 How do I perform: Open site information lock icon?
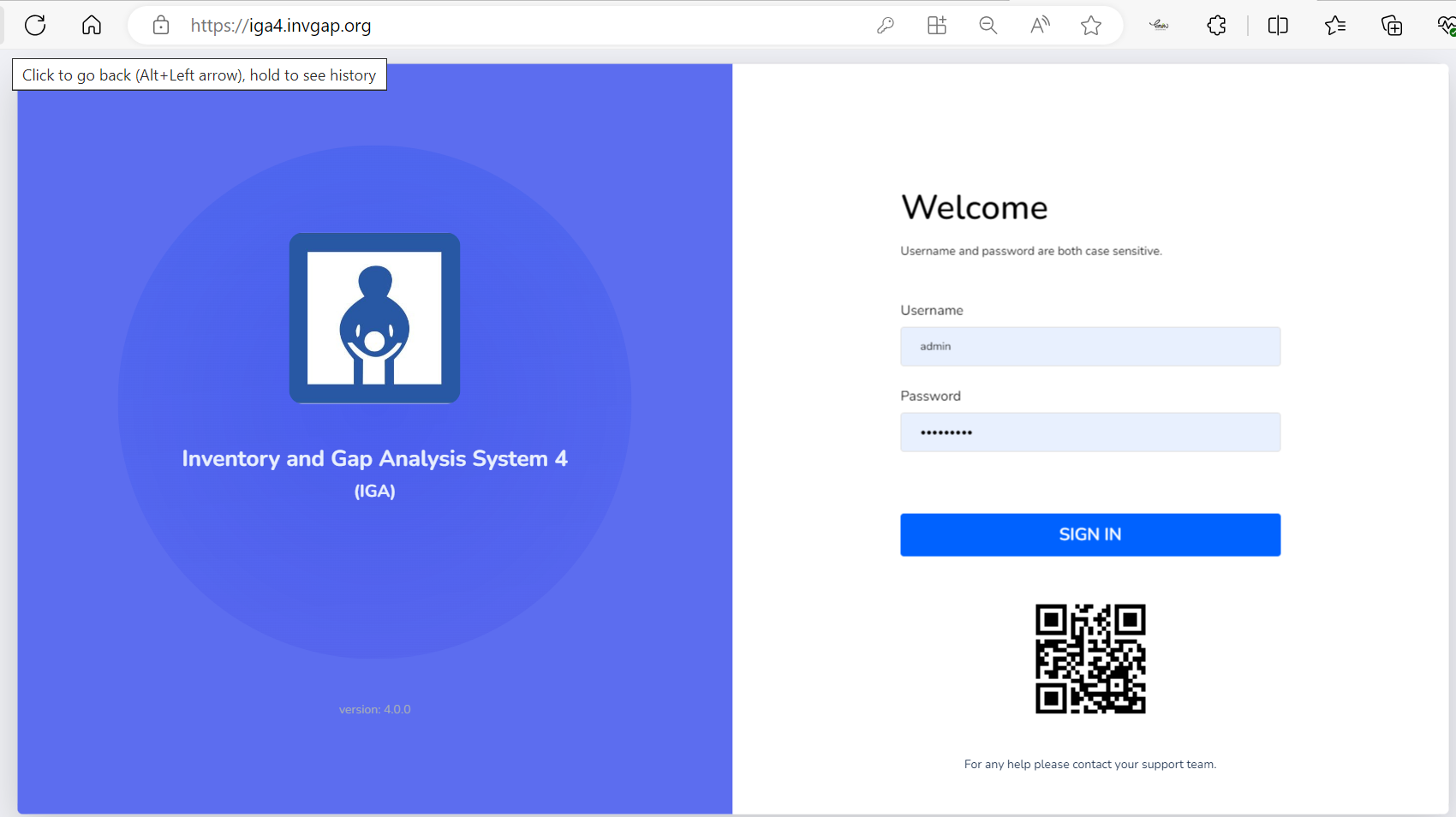tap(161, 26)
